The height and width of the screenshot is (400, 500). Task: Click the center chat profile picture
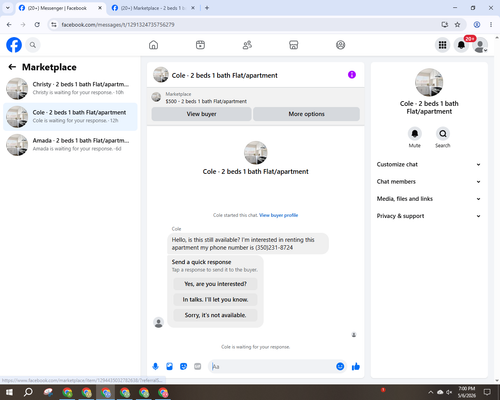point(256,153)
